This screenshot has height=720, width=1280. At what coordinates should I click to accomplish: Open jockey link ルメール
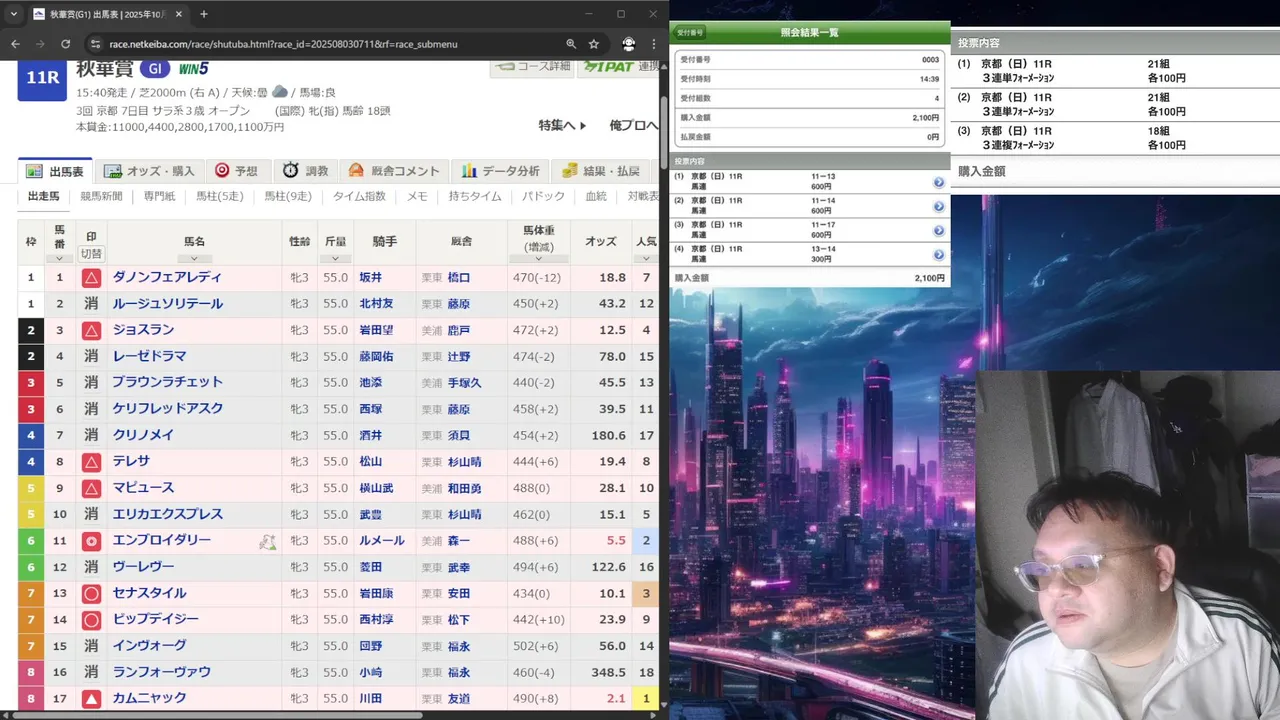pos(381,540)
